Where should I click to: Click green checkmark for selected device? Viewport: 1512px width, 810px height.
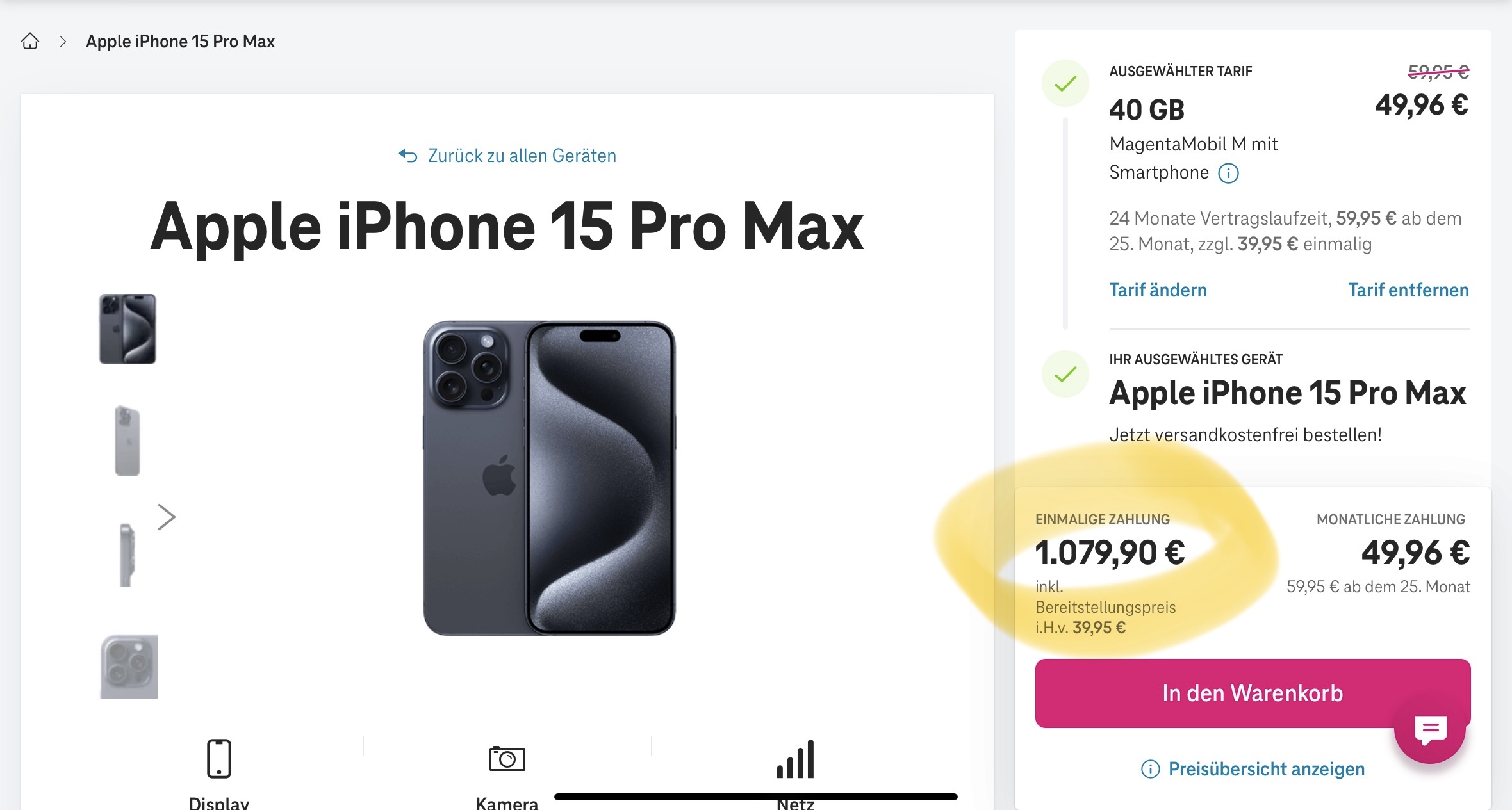[x=1065, y=374]
